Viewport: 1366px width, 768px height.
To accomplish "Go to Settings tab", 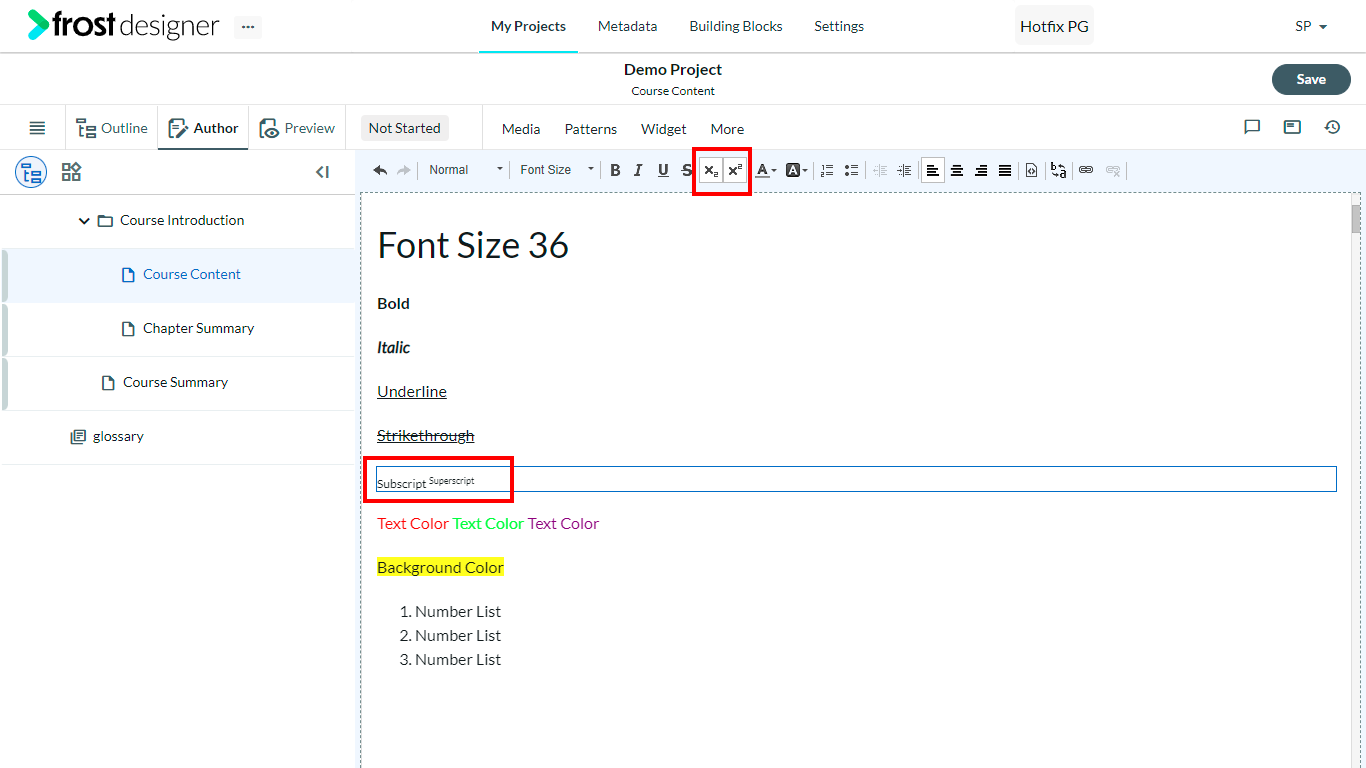I will click(839, 26).
